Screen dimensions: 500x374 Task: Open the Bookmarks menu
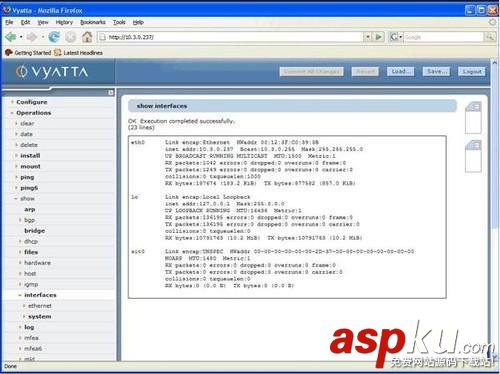[93, 22]
